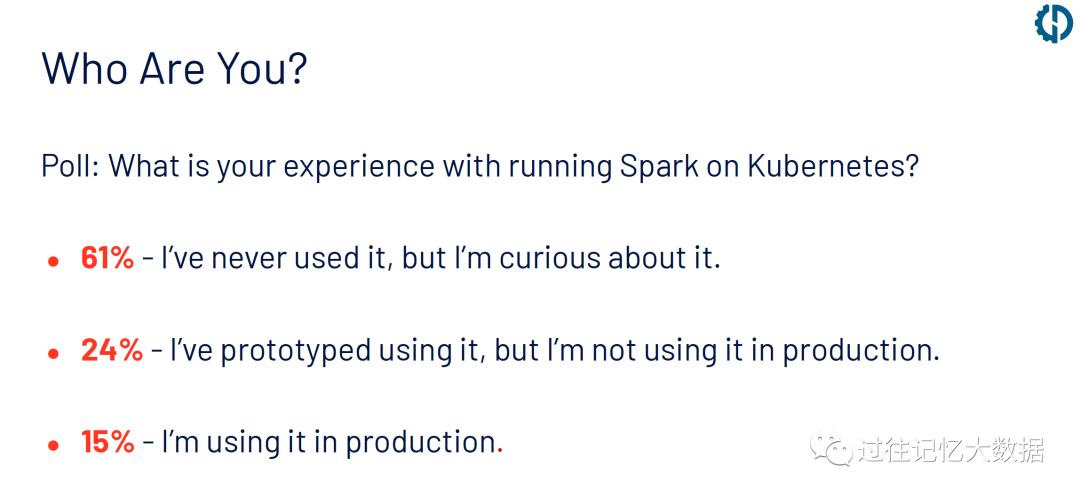Click the red bullet before 15%
This screenshot has height=498, width=1080.
click(53, 445)
